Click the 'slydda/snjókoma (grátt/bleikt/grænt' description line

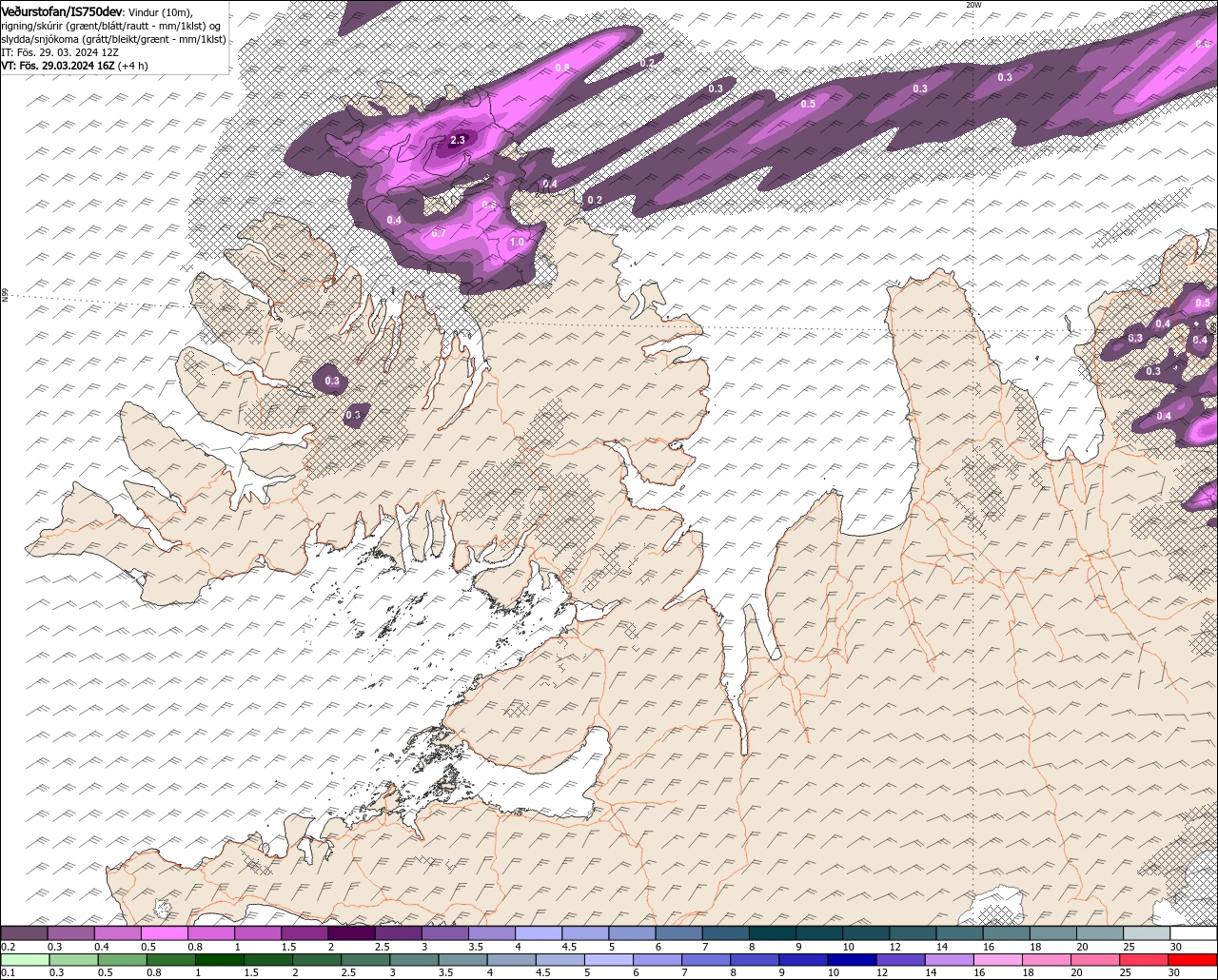(113, 39)
